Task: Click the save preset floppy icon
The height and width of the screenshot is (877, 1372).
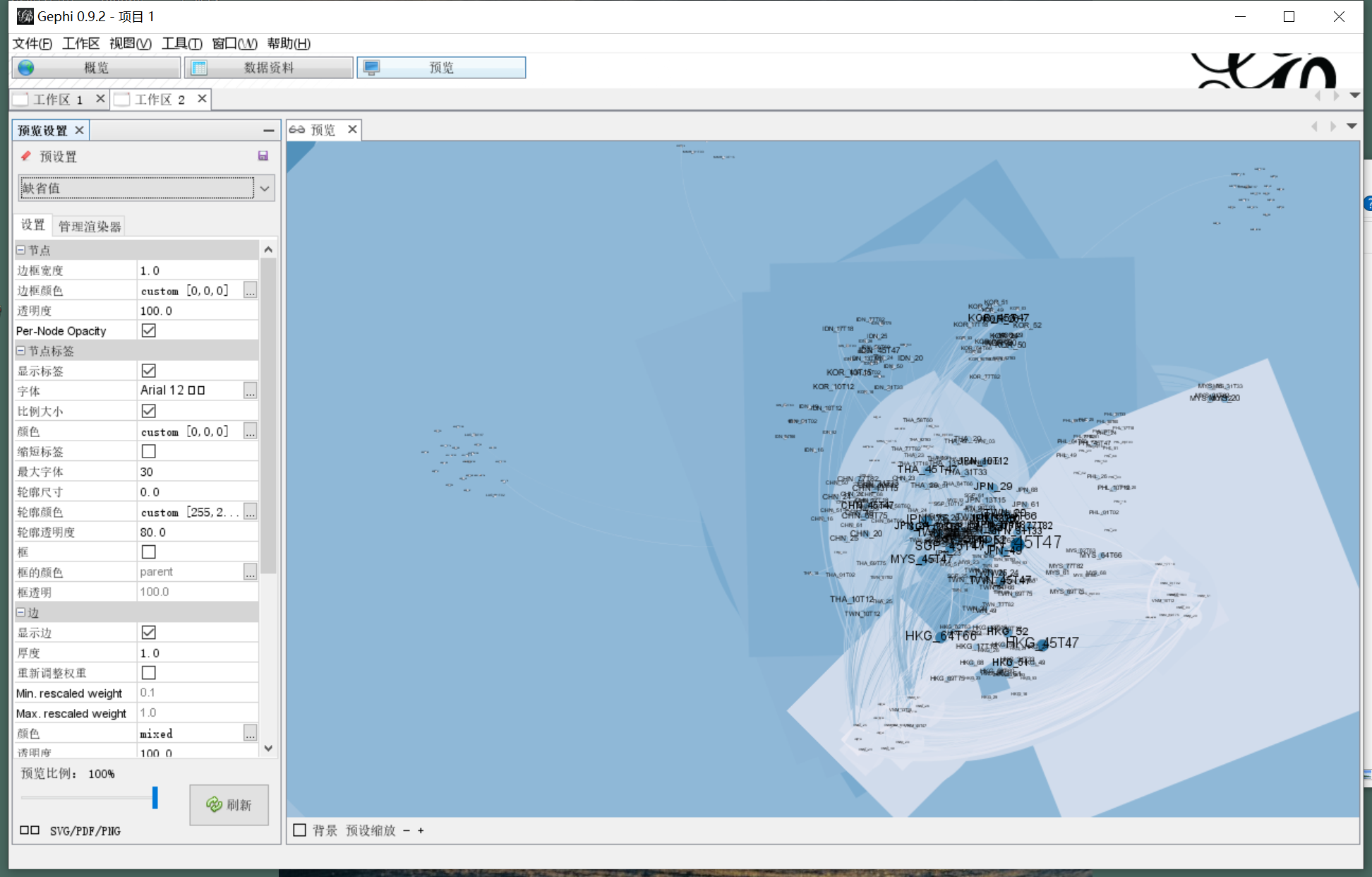Action: tap(263, 156)
